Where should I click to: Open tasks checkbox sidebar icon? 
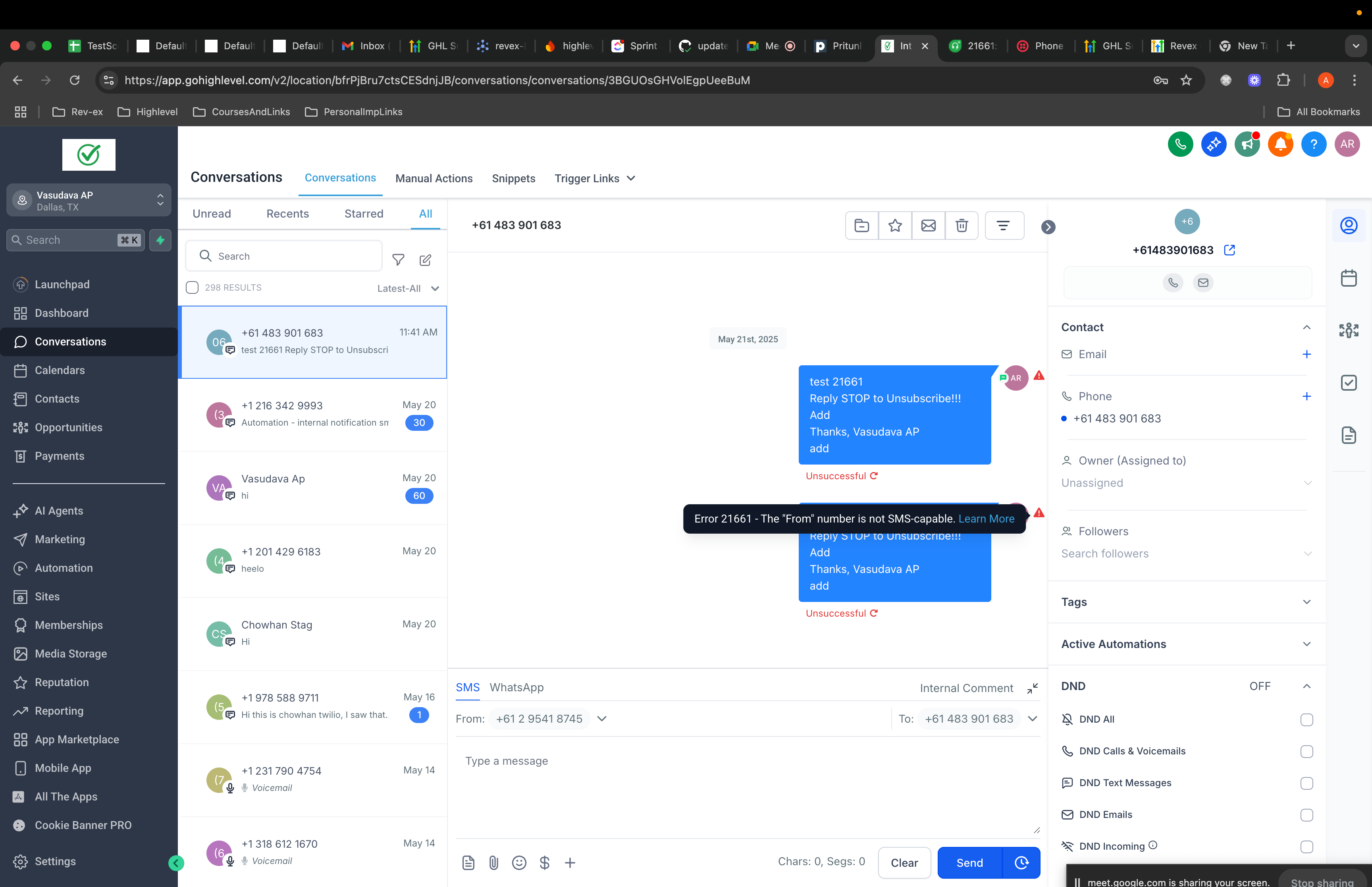[x=1349, y=383]
